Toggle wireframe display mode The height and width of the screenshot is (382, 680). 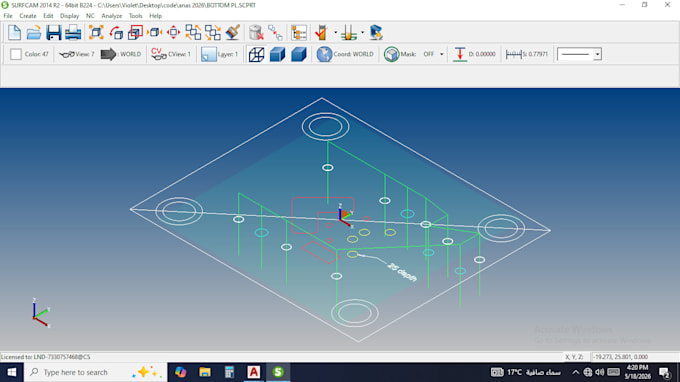[x=256, y=54]
